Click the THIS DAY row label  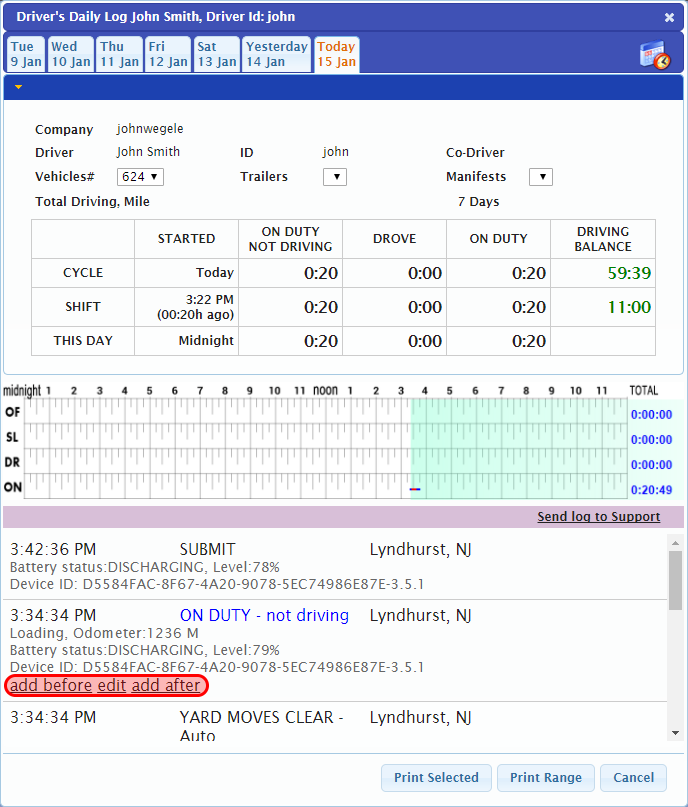coord(83,341)
